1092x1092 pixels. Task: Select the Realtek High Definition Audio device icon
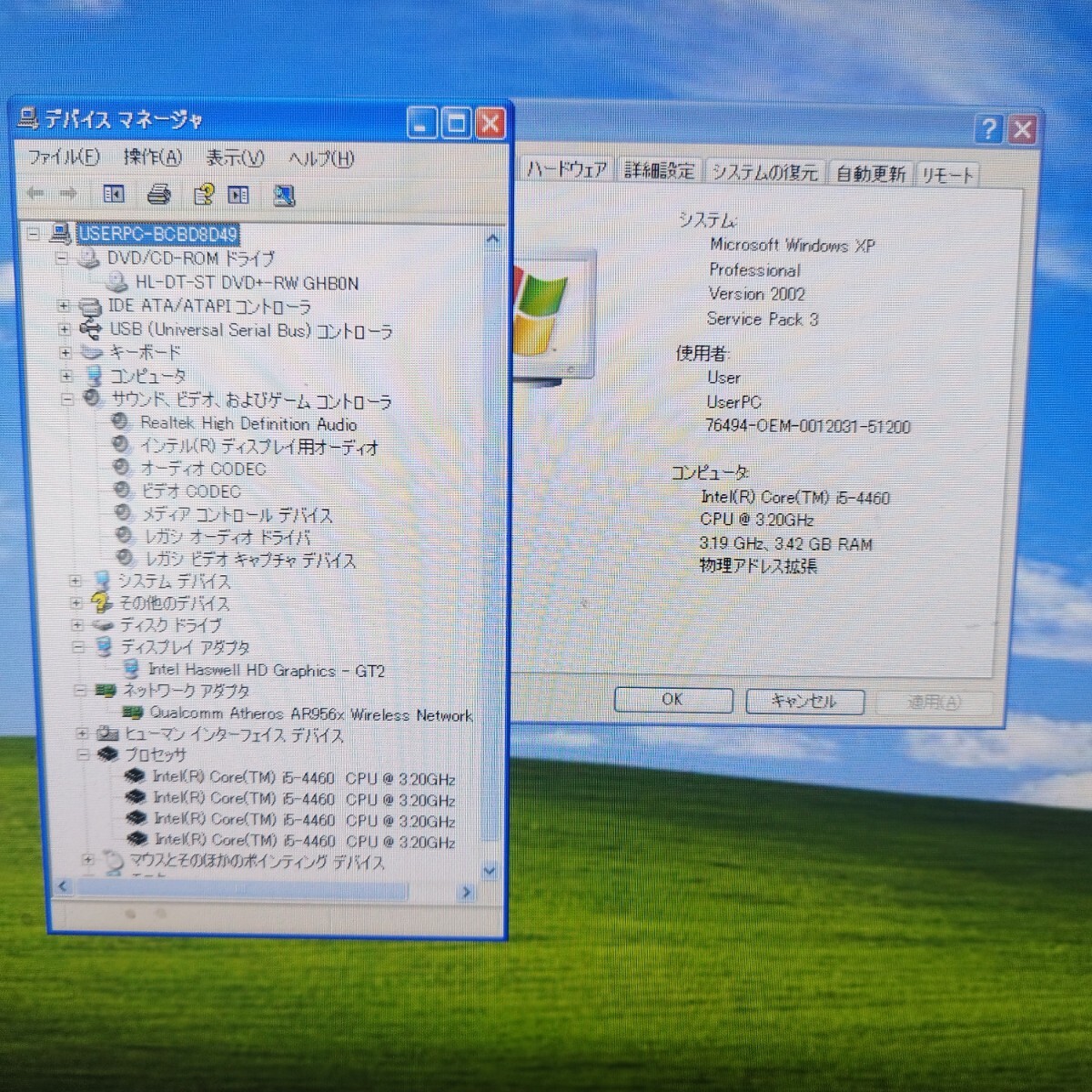coord(120,422)
